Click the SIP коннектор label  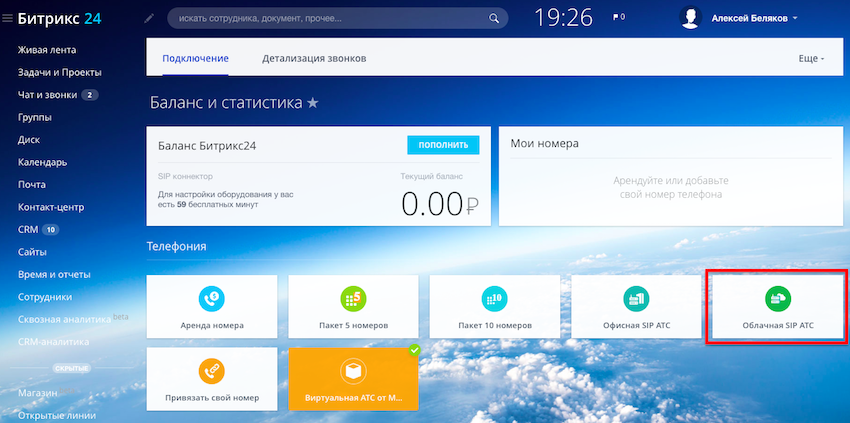185,176
